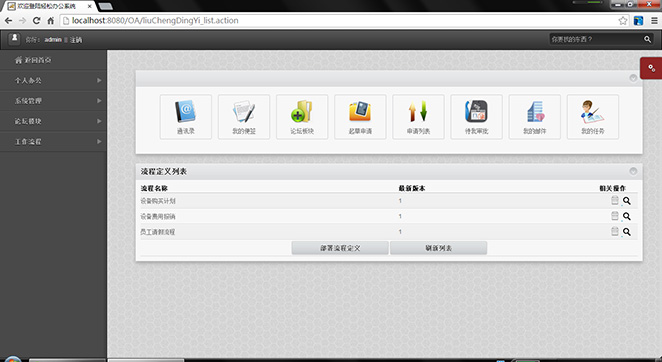Collapse the 流程定义列表 panel with its circle toggle
This screenshot has width=662, height=362.
tap(633, 171)
